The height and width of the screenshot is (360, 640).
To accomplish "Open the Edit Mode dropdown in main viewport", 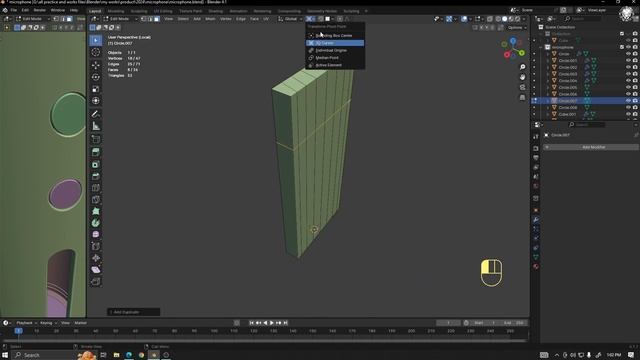I will (120, 19).
